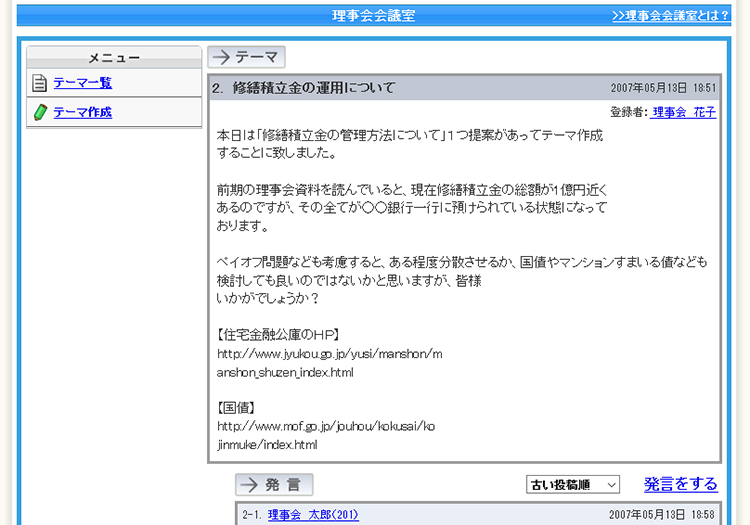
Task: Click the green pencil icon beside テーマ作成
Action: click(x=39, y=112)
